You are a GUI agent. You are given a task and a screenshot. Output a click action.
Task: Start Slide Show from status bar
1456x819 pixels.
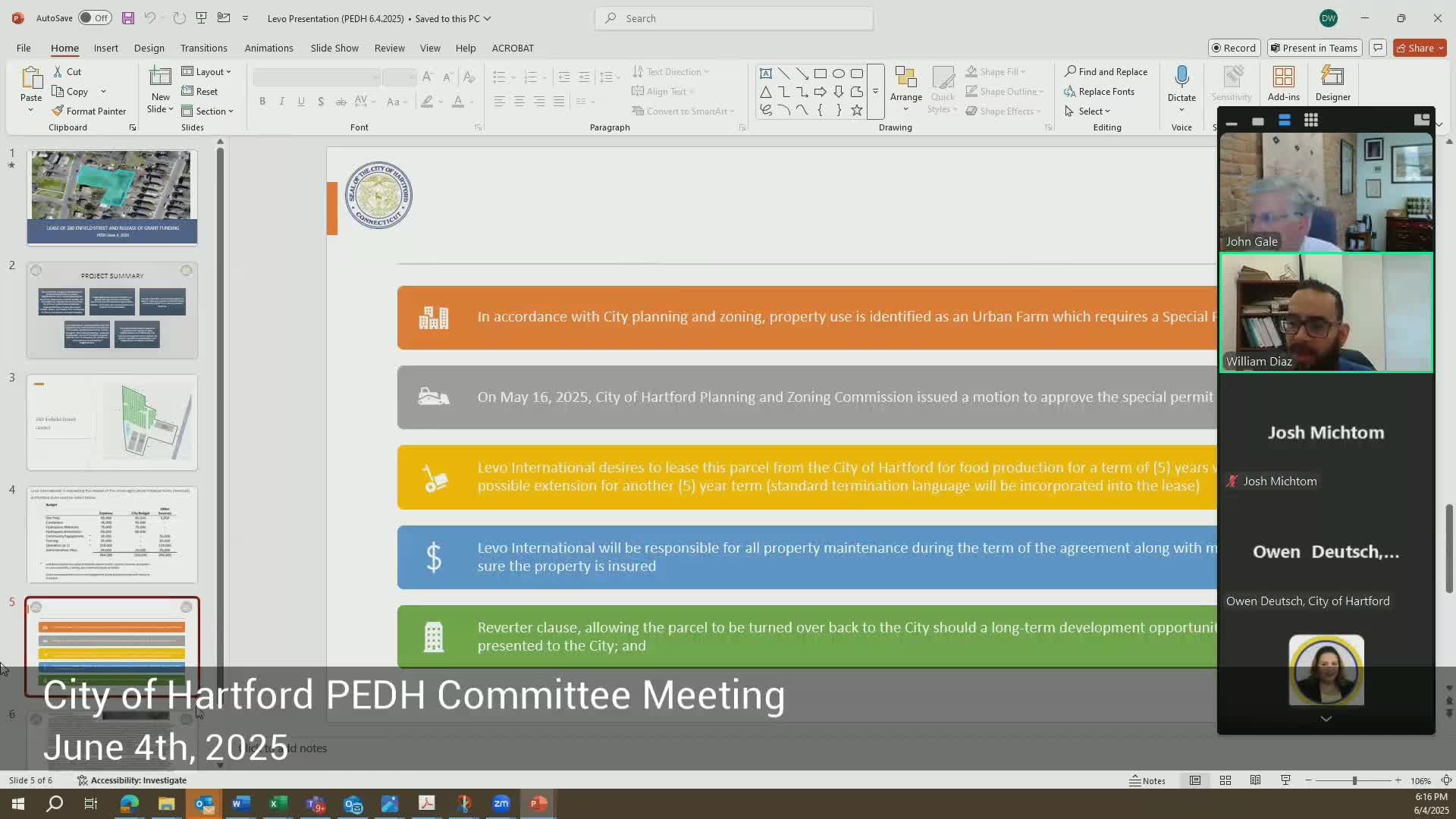[x=1285, y=780]
